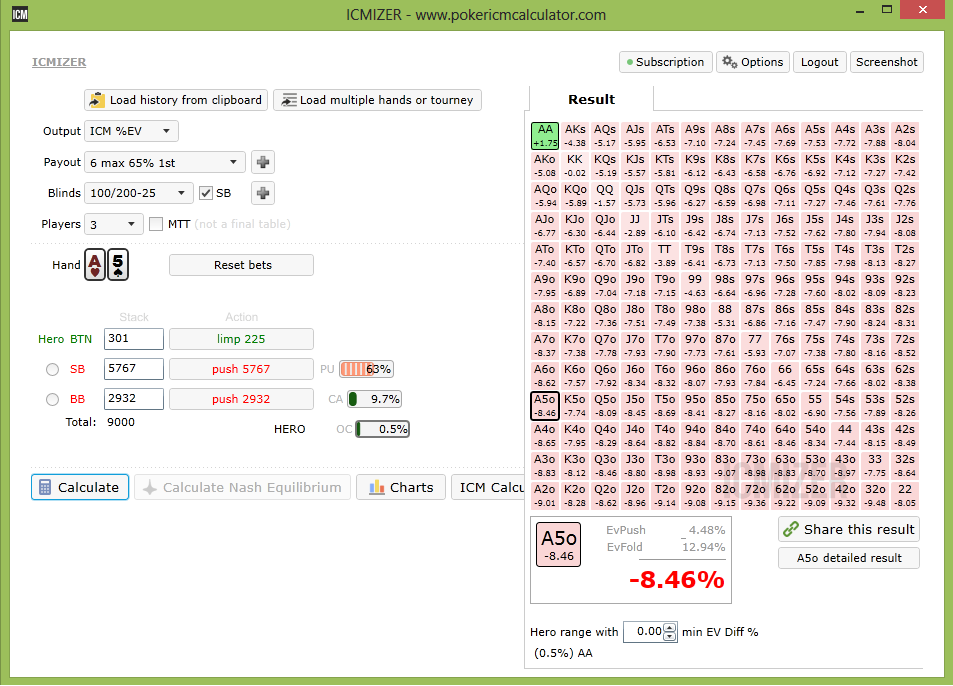Select the QQ cell in hand grid
The image size is (953, 686).
point(605,196)
